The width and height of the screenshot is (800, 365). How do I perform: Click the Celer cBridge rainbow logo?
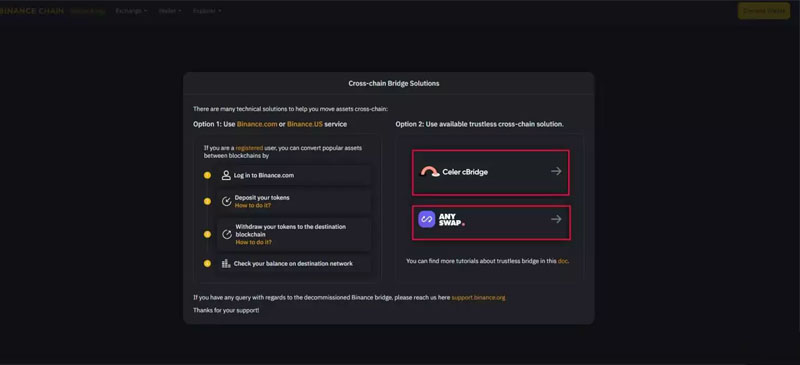tap(430, 172)
